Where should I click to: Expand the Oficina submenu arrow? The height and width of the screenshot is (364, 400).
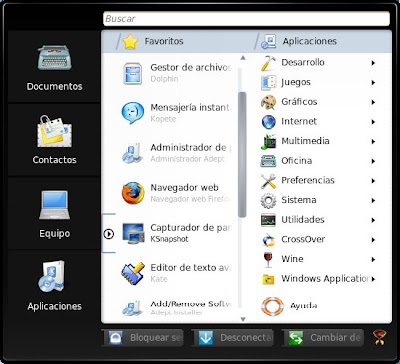[x=373, y=161]
